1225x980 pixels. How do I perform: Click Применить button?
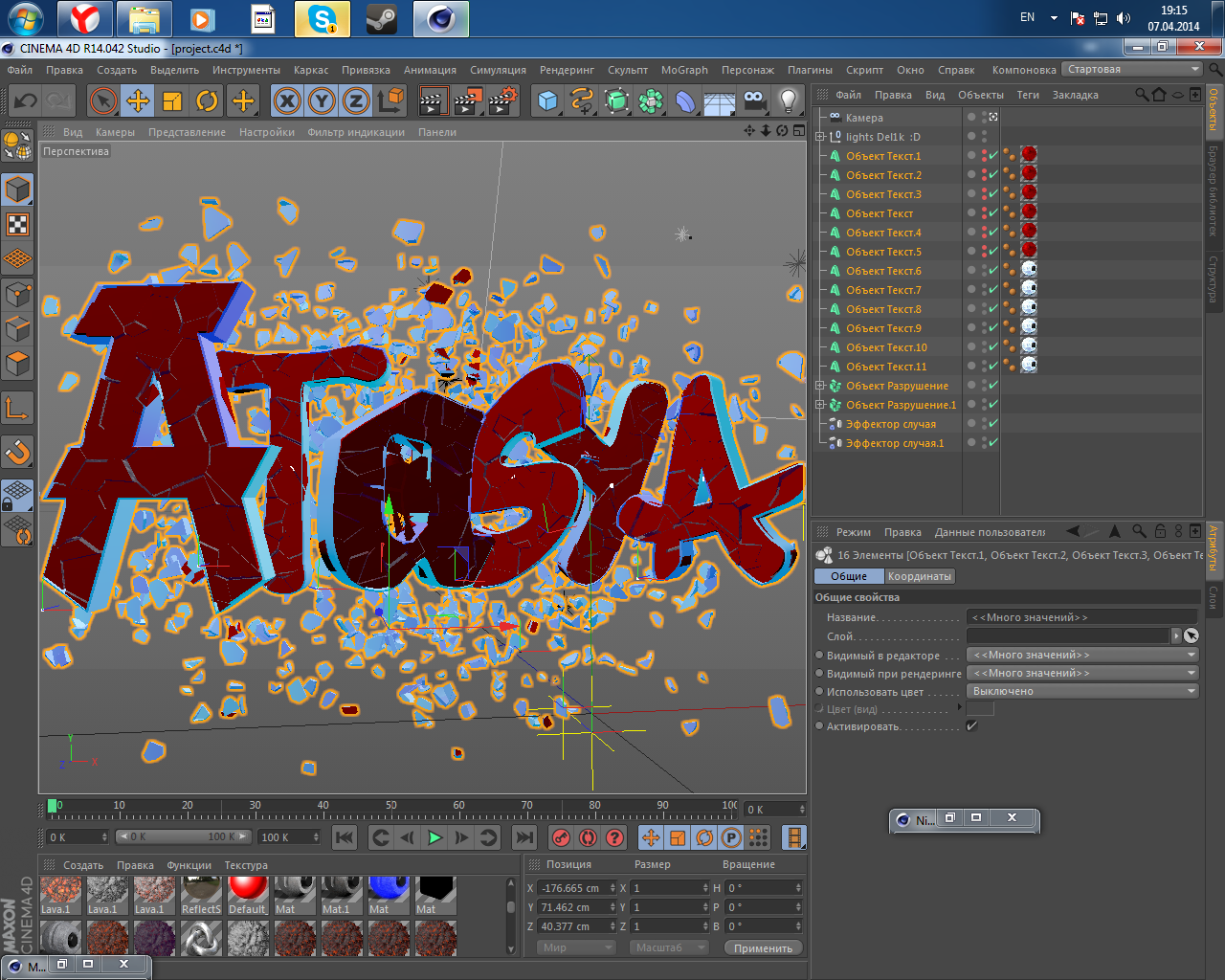(763, 947)
